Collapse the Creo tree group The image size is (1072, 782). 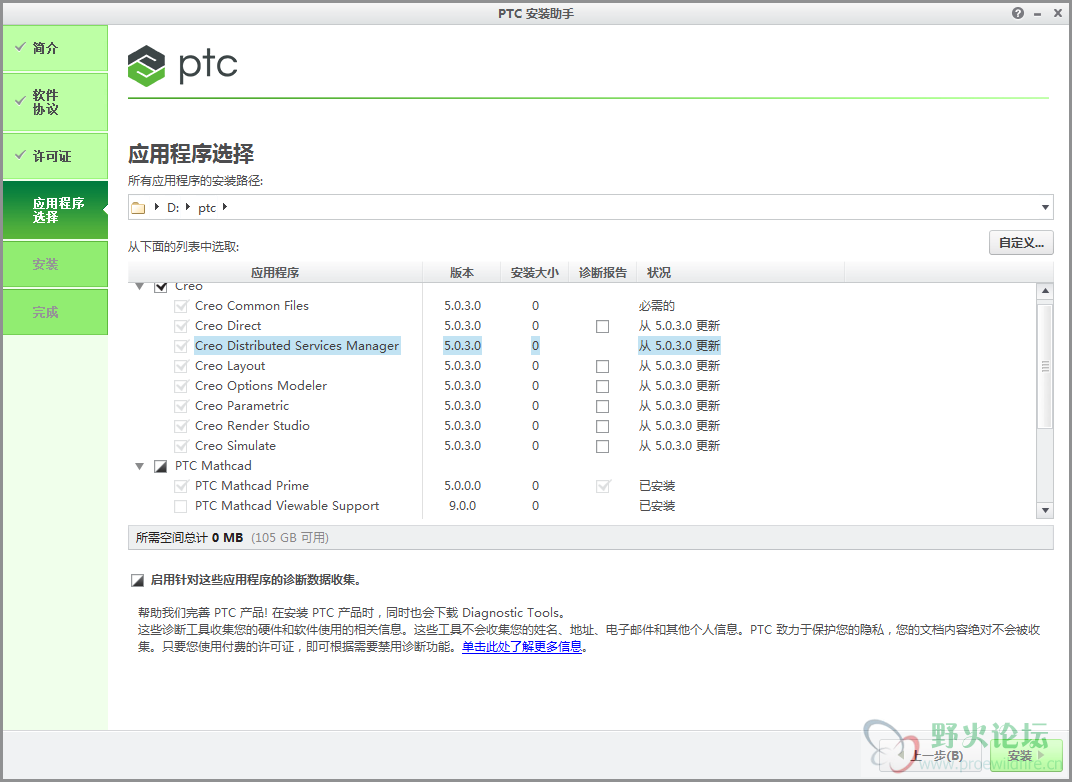coord(139,286)
